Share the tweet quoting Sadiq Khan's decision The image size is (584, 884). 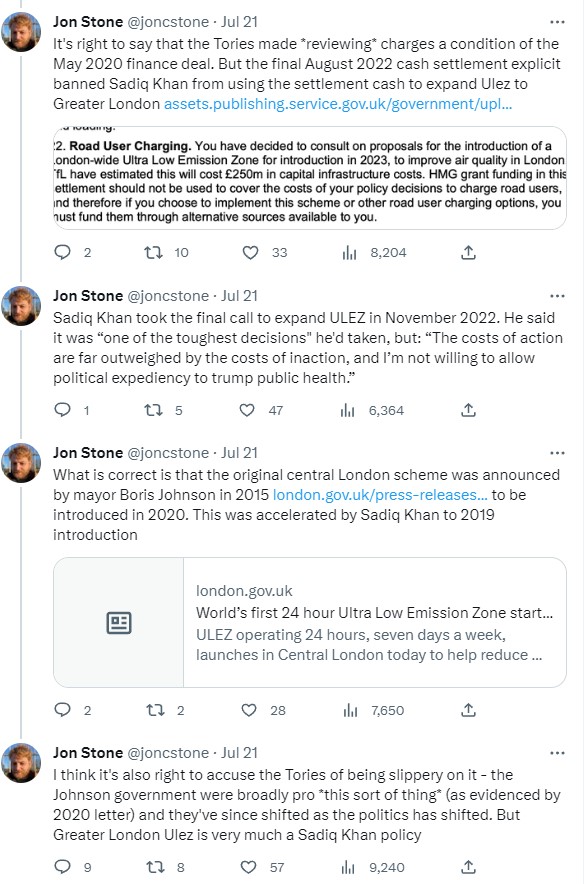pyautogui.click(x=468, y=410)
